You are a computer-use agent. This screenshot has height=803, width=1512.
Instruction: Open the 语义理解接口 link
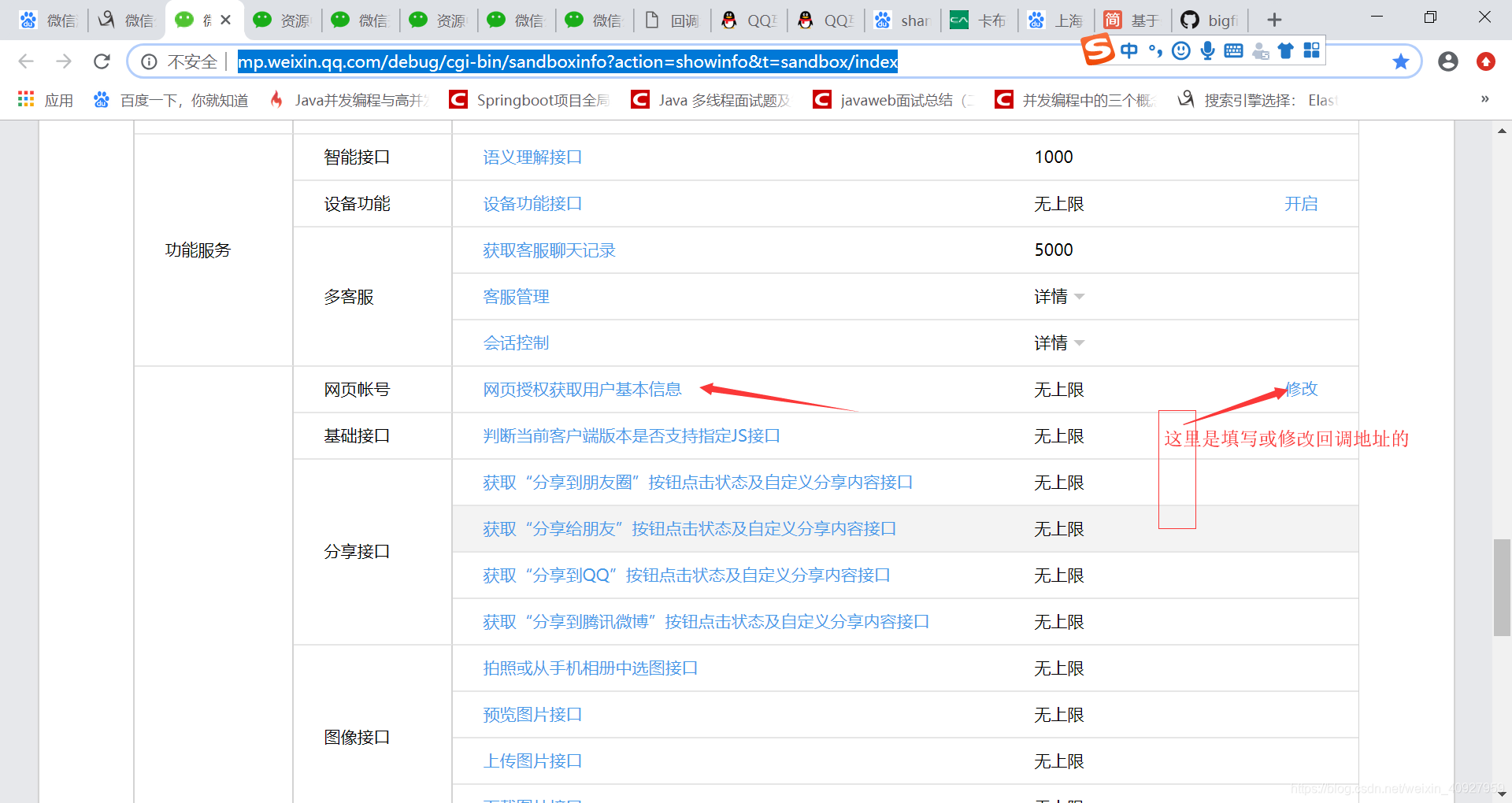(532, 157)
